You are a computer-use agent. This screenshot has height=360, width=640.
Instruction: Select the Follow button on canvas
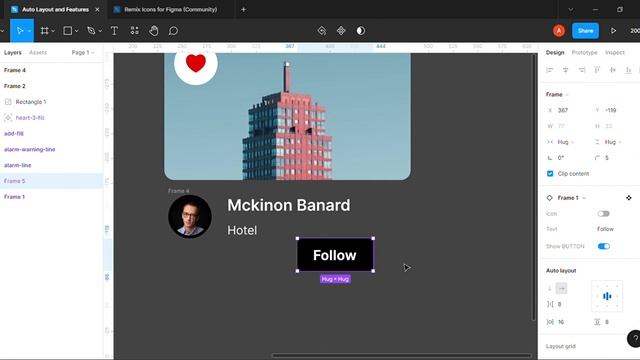pyautogui.click(x=335, y=255)
